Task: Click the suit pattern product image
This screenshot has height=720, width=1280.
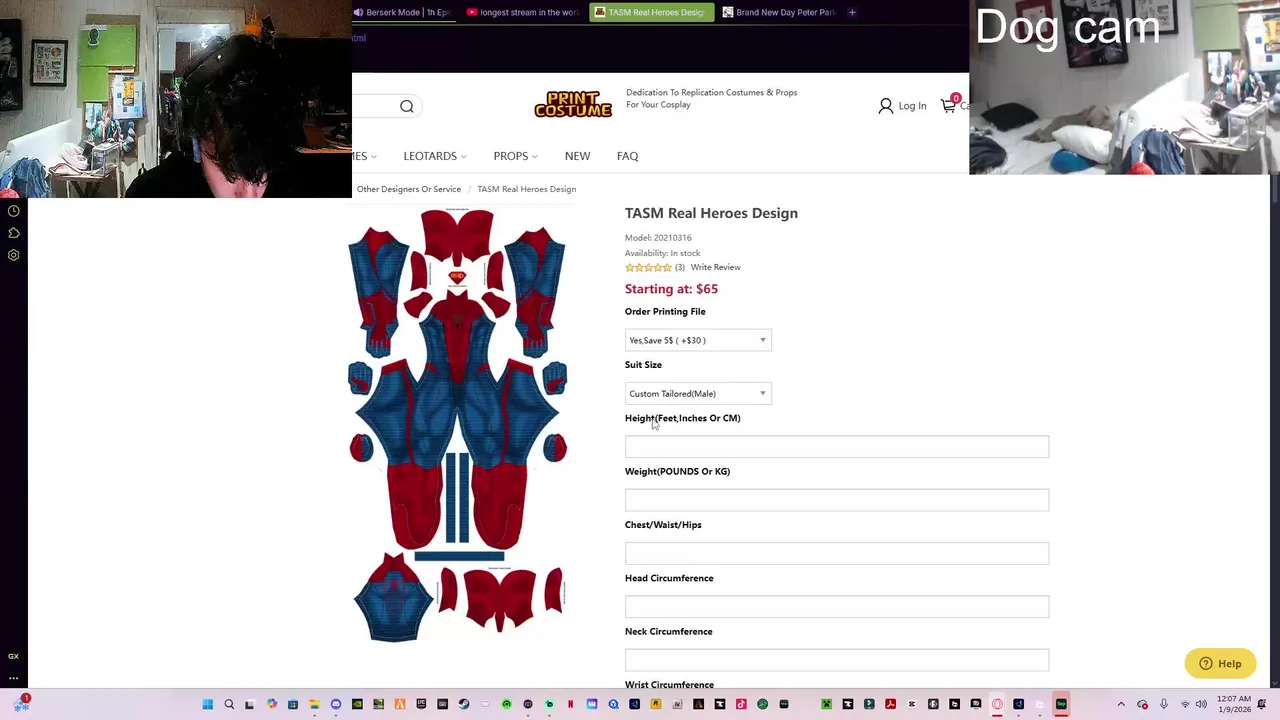Action: pyautogui.click(x=458, y=425)
